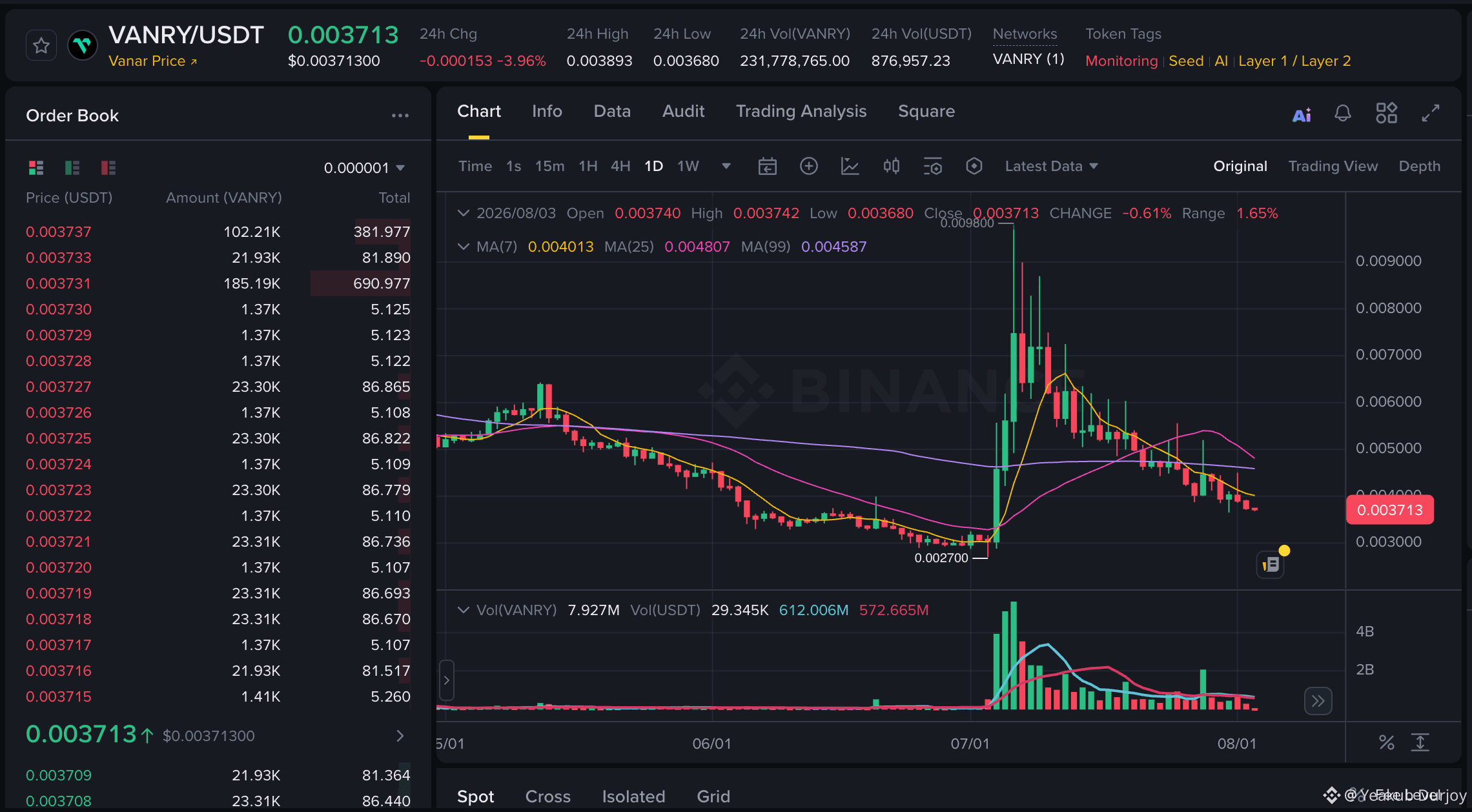The height and width of the screenshot is (812, 1472).
Task: Collapse the Vol(VANRY) indicator legend
Action: [x=463, y=610]
